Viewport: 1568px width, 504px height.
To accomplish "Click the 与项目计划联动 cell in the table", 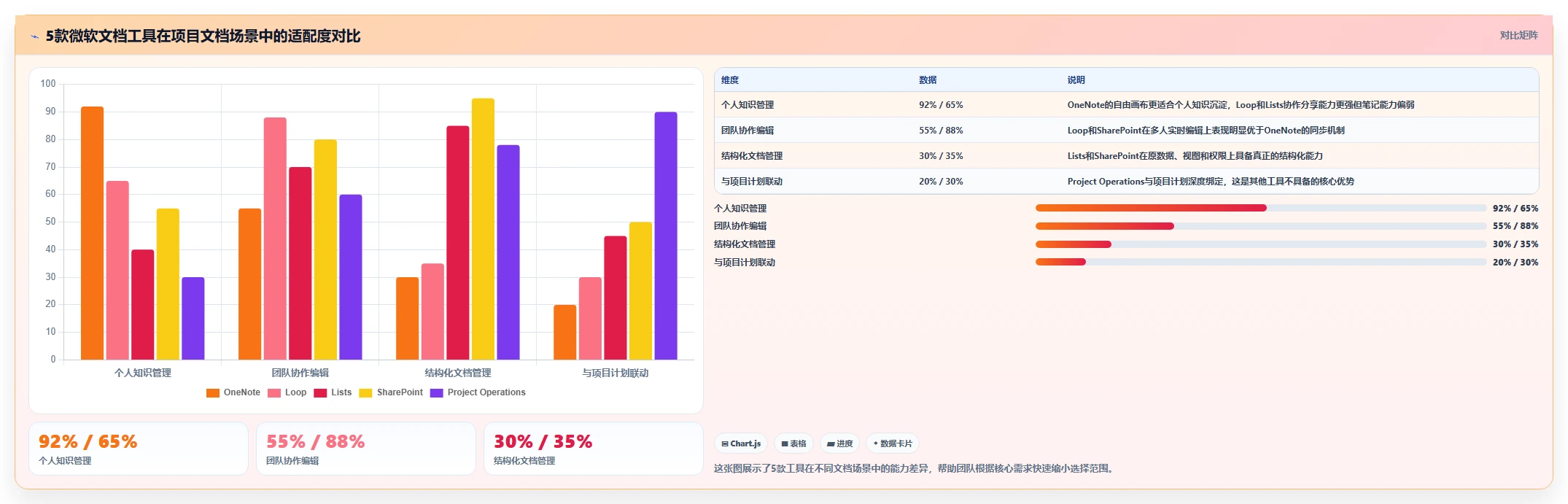I will point(752,182).
